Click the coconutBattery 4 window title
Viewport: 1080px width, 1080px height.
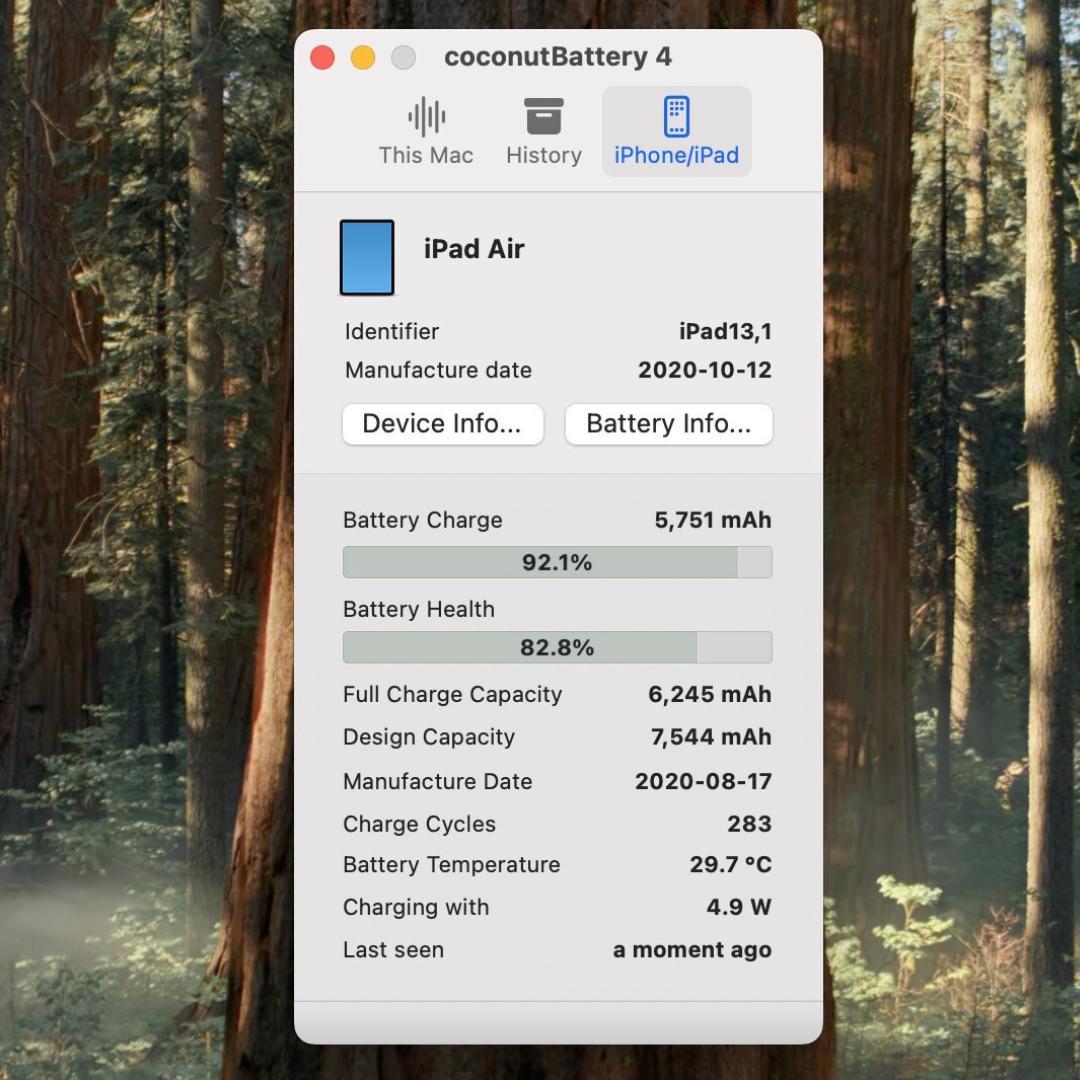click(x=558, y=57)
